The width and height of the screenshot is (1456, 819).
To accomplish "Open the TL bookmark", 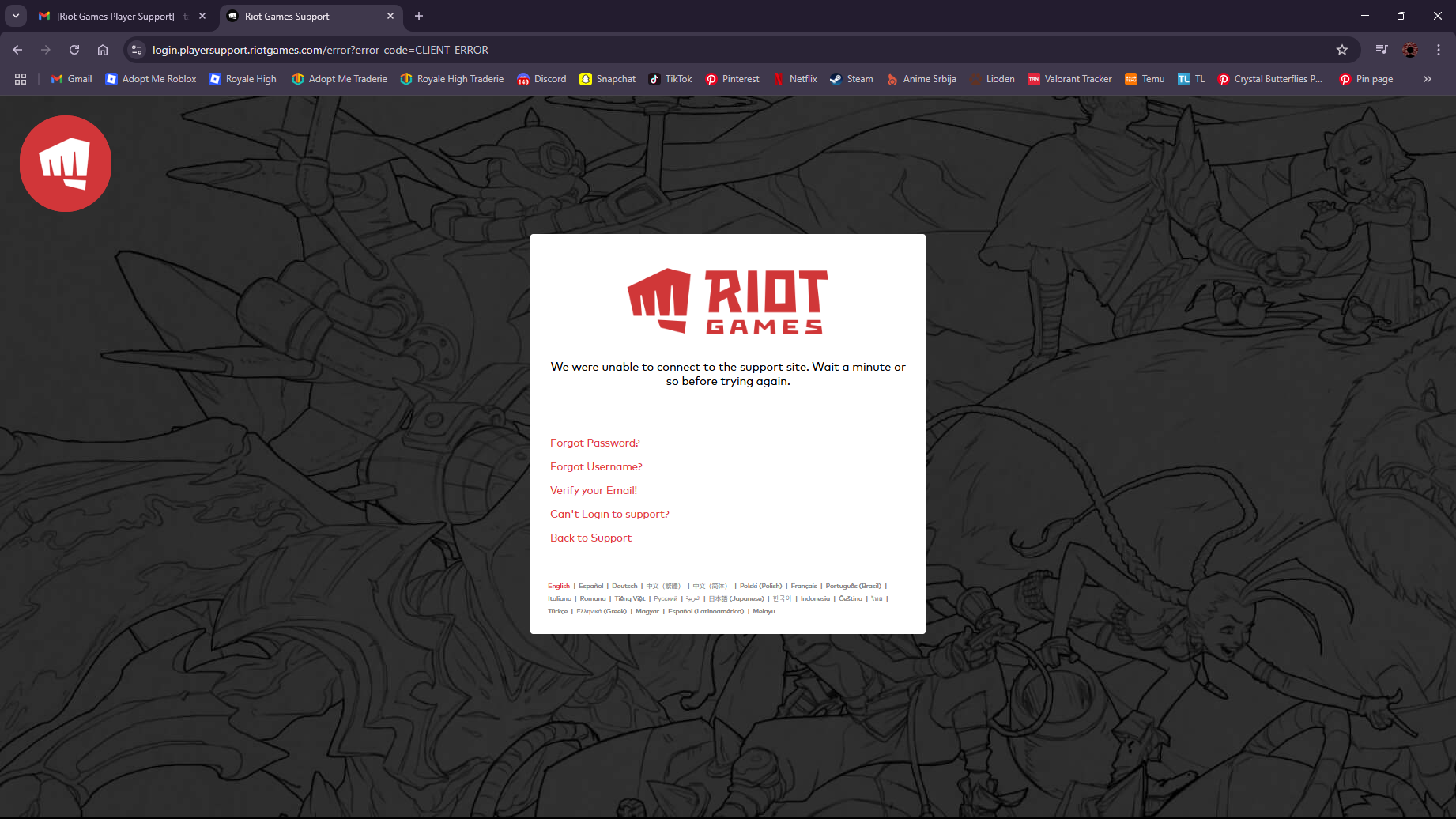I will point(1191,79).
